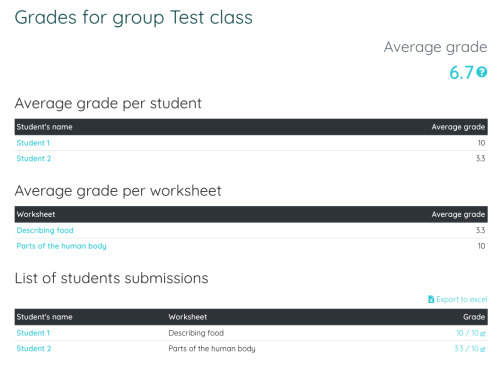Click Worksheet header in per-worksheet average table

[36, 214]
